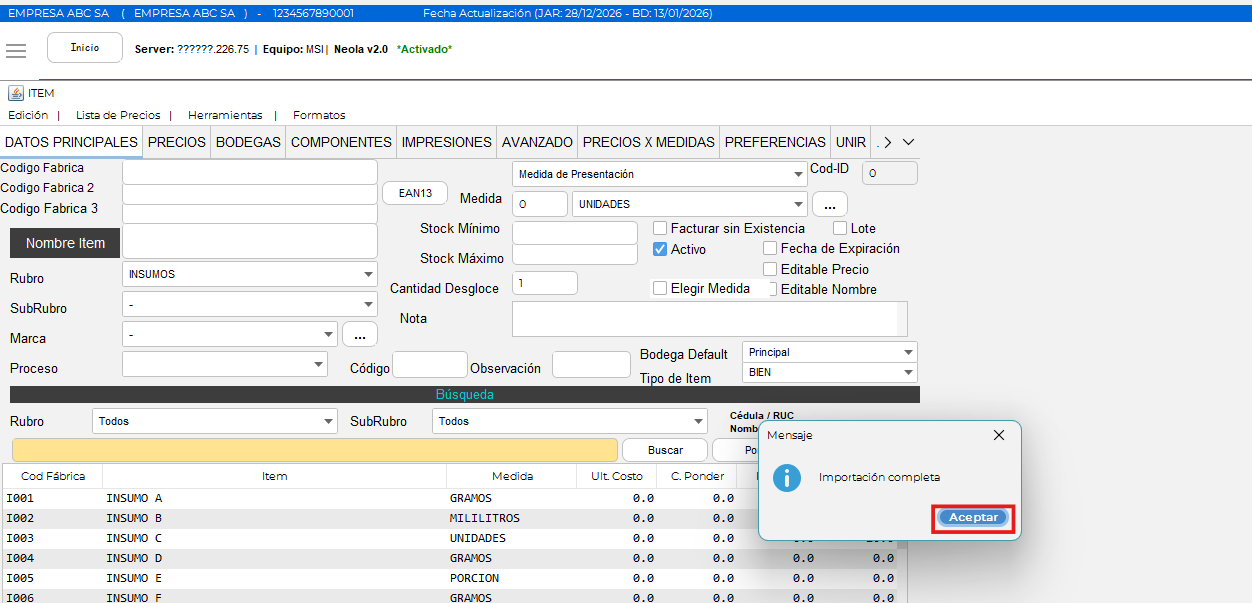Uncheck the Activo checkbox
Screen dimensions: 1252x603
(660, 249)
